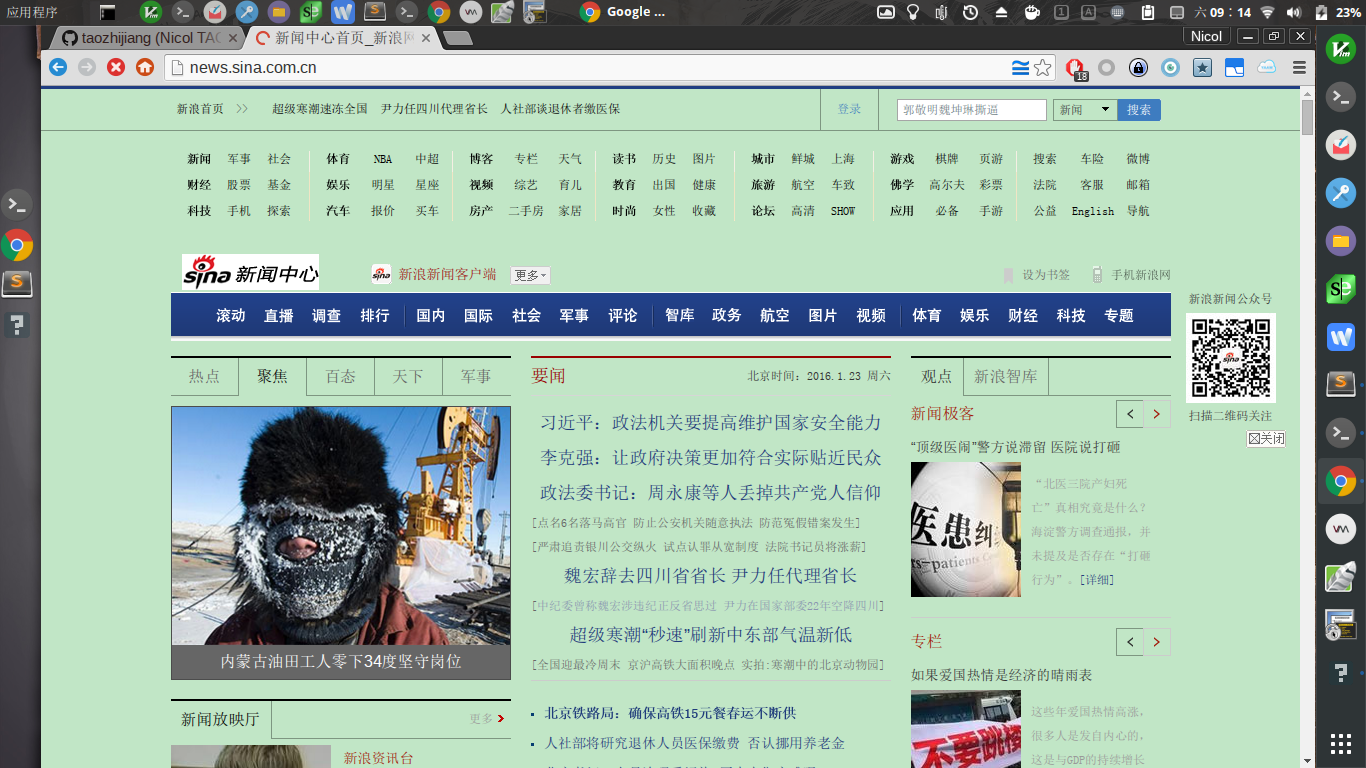The image size is (1366, 768).
Task: Go back with the browser back arrow
Action: click(x=58, y=67)
